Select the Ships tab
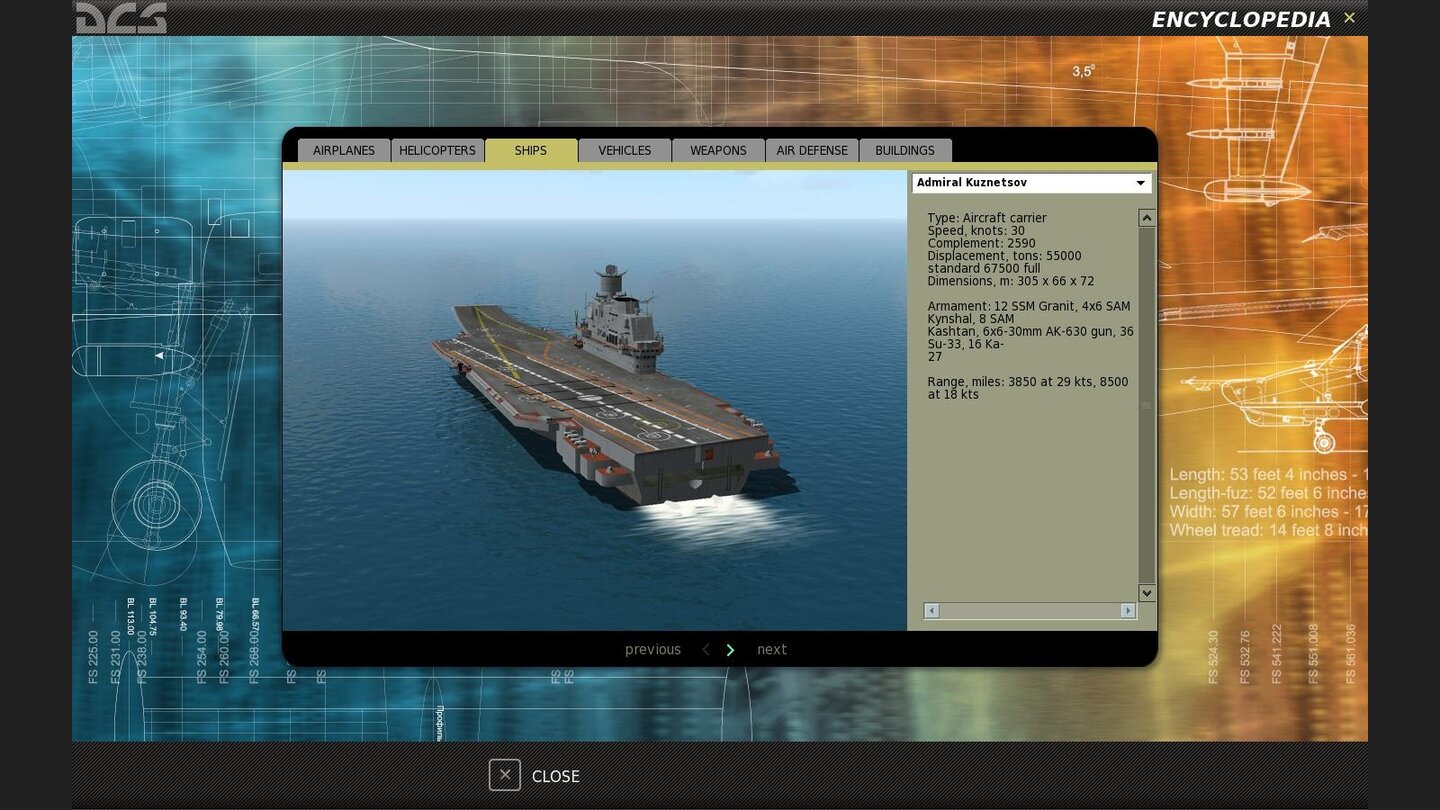Image resolution: width=1440 pixels, height=810 pixels. 531,151
